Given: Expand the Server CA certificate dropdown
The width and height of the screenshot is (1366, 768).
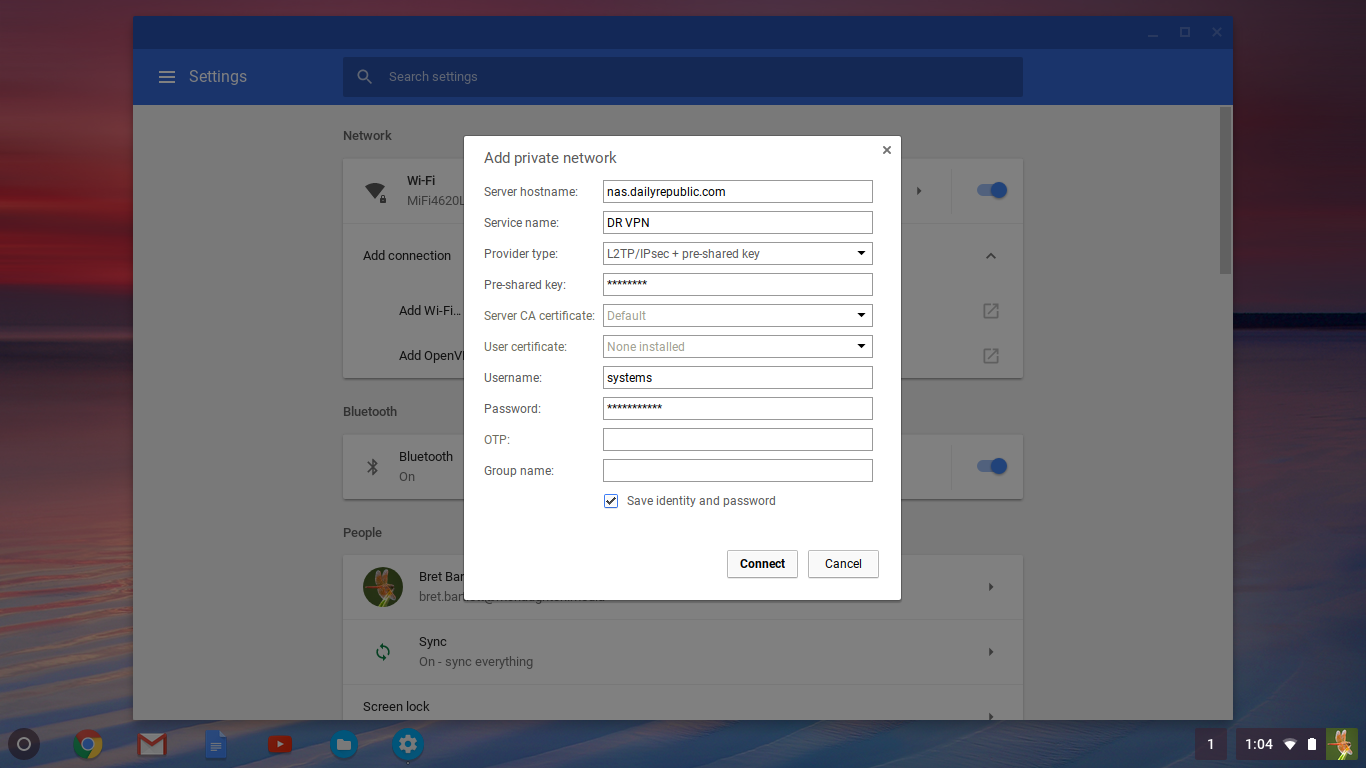Looking at the screenshot, I should pos(737,316).
